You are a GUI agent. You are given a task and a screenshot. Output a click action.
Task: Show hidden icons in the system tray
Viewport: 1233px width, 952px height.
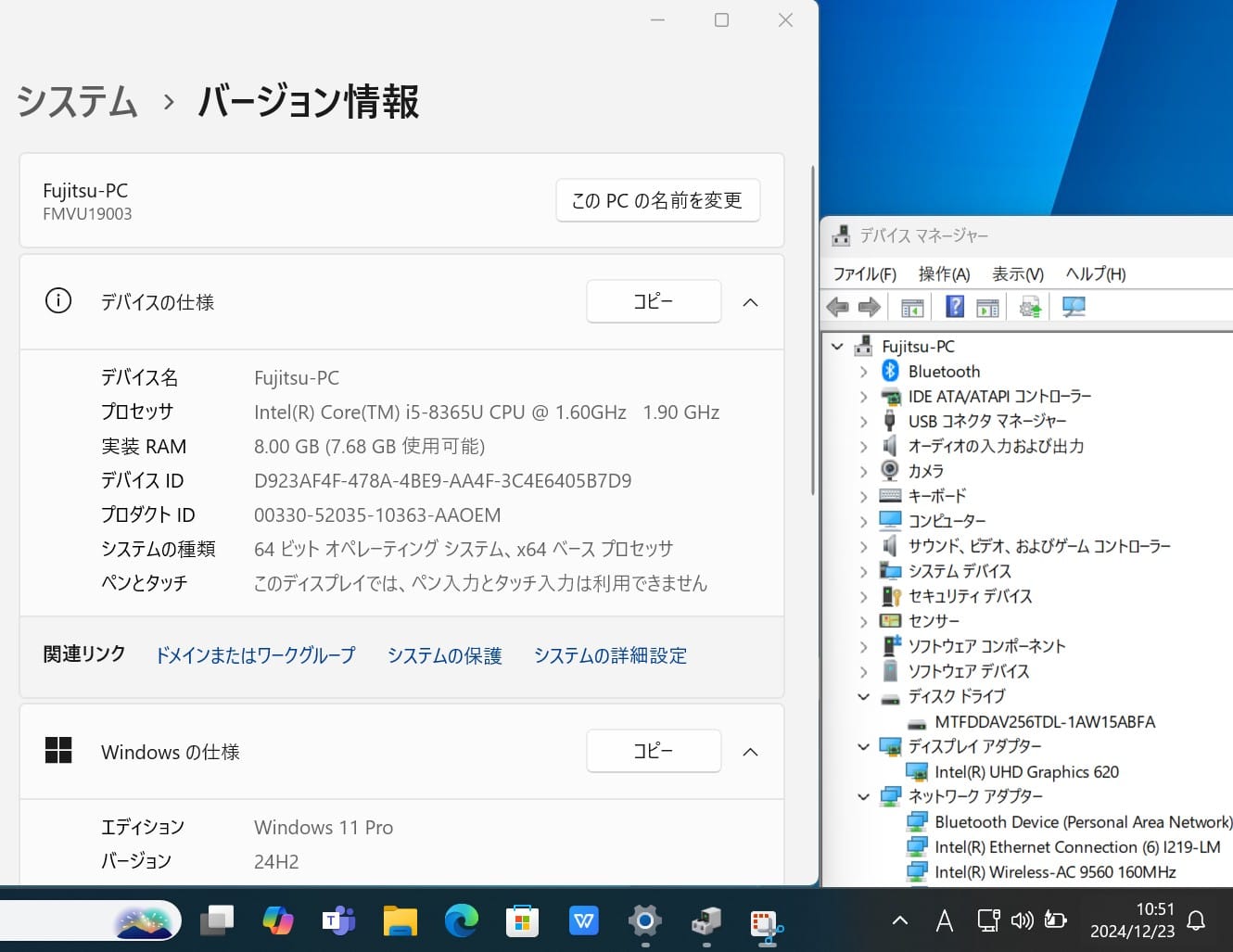tap(899, 920)
